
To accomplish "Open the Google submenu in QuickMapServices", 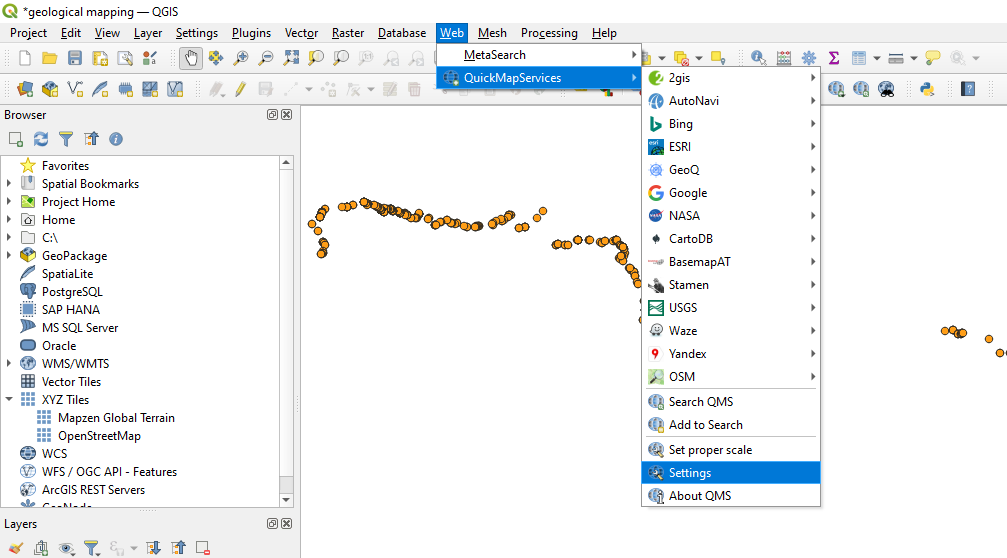I will click(731, 193).
